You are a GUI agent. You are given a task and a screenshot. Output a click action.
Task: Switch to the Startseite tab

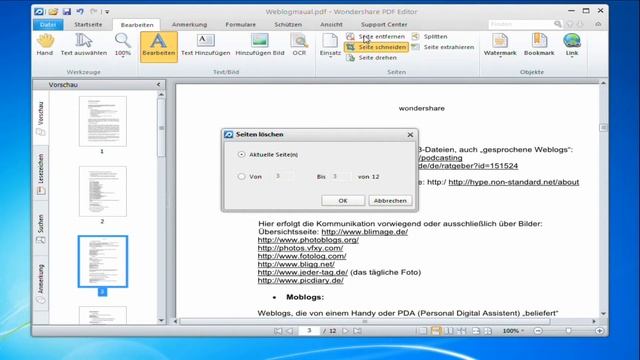click(x=88, y=25)
